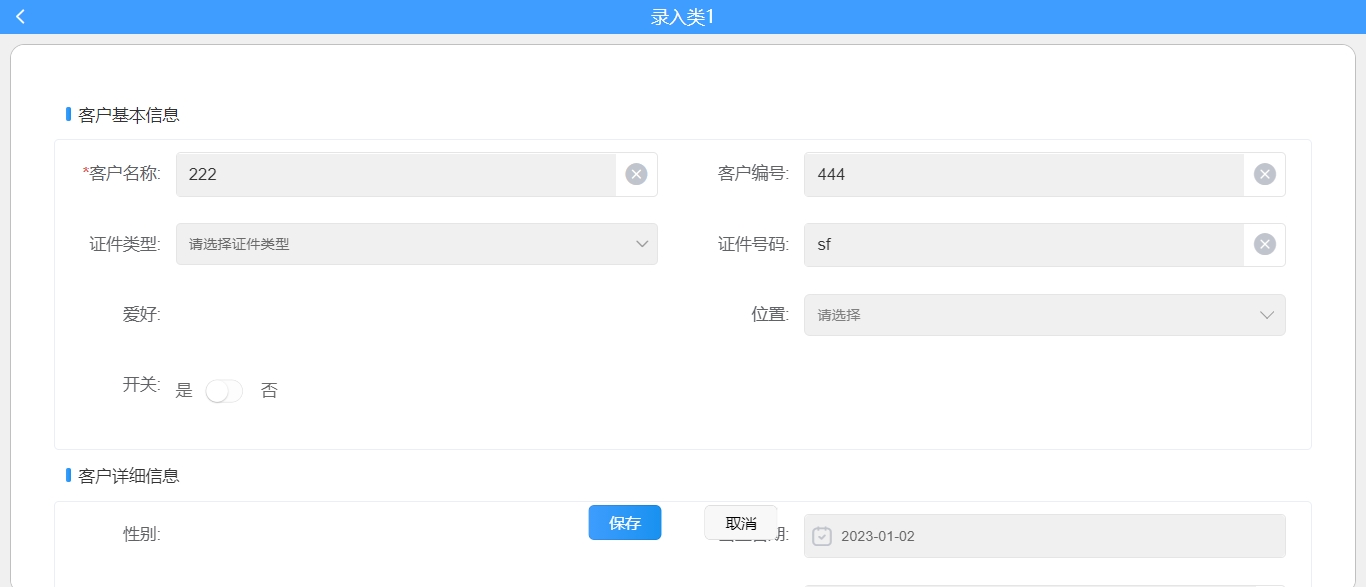This screenshot has width=1366, height=587.
Task: Click the 取消 button
Action: coord(741,521)
